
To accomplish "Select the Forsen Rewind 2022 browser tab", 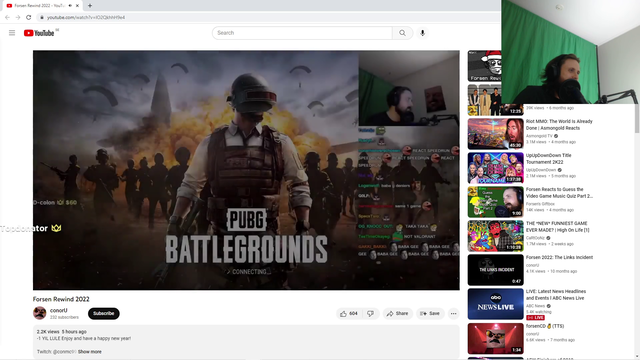I will [41, 6].
